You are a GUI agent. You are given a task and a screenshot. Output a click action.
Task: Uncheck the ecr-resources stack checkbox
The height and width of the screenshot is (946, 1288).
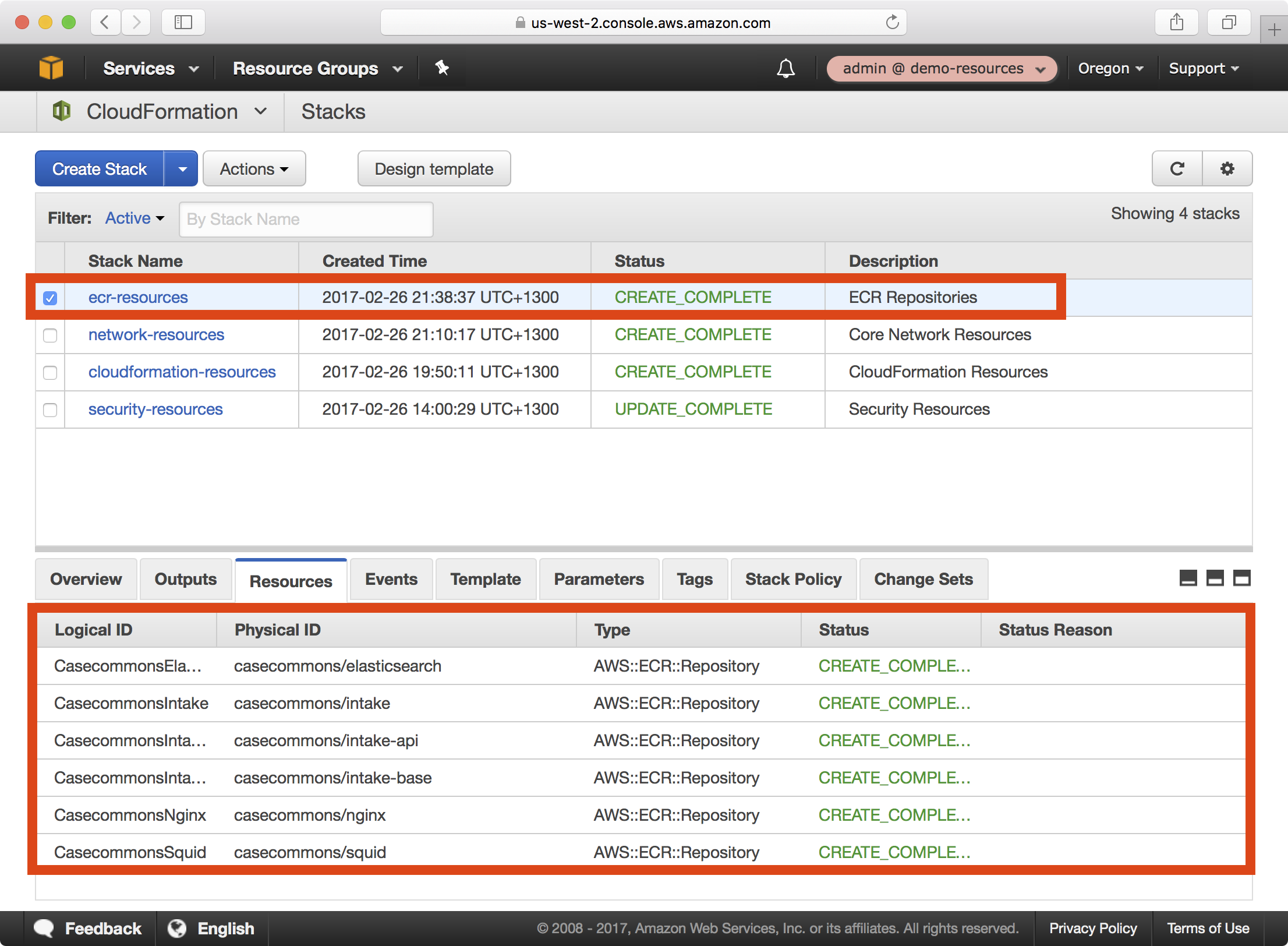click(x=50, y=298)
